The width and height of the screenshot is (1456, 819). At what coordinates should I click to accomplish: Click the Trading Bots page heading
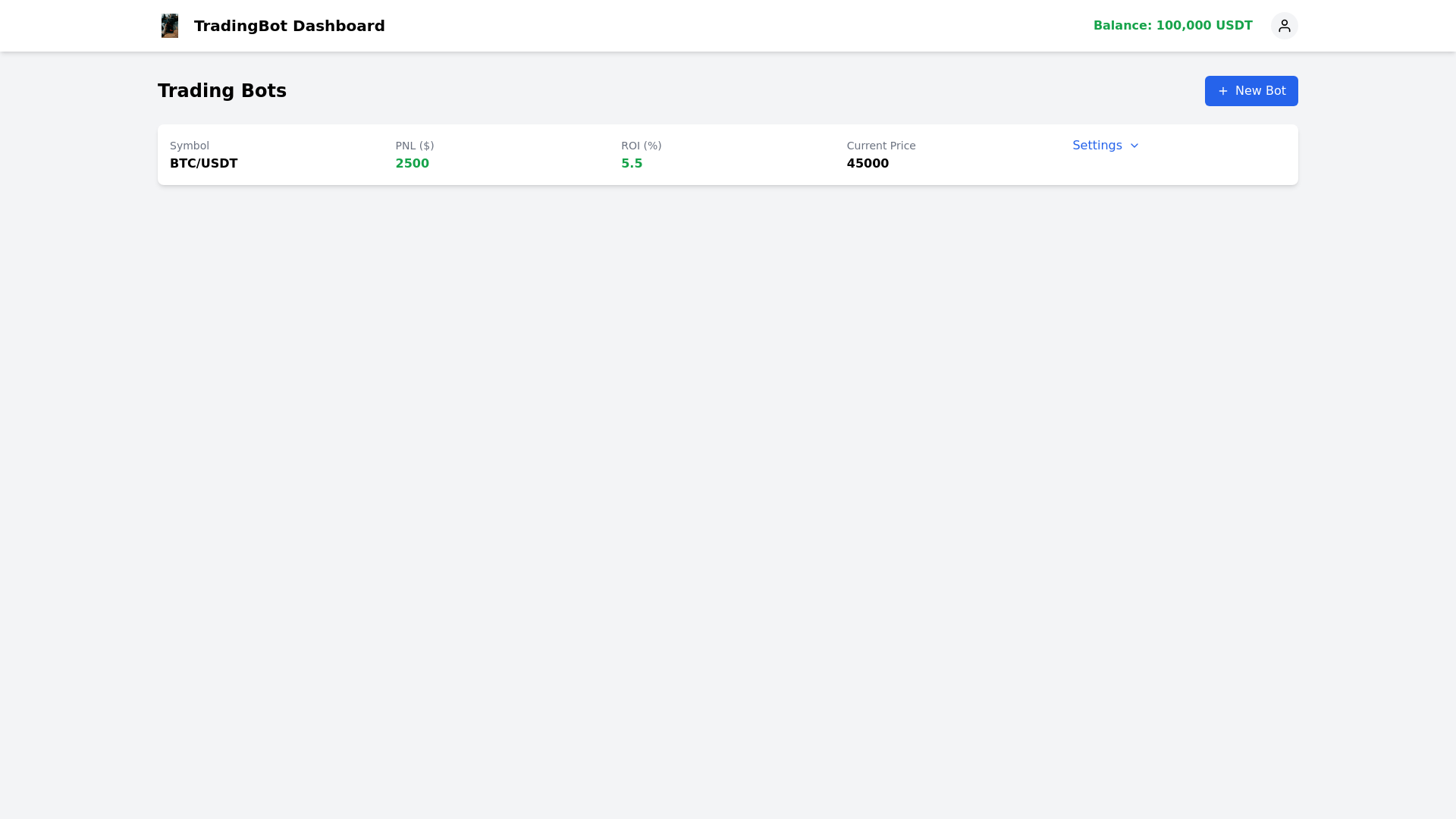click(x=221, y=90)
